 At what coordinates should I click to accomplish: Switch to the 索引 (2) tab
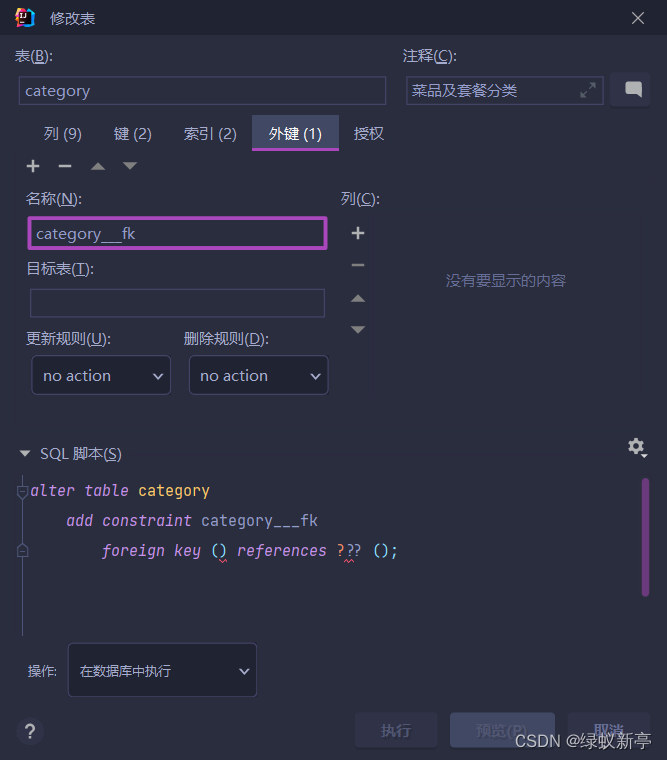tap(210, 134)
